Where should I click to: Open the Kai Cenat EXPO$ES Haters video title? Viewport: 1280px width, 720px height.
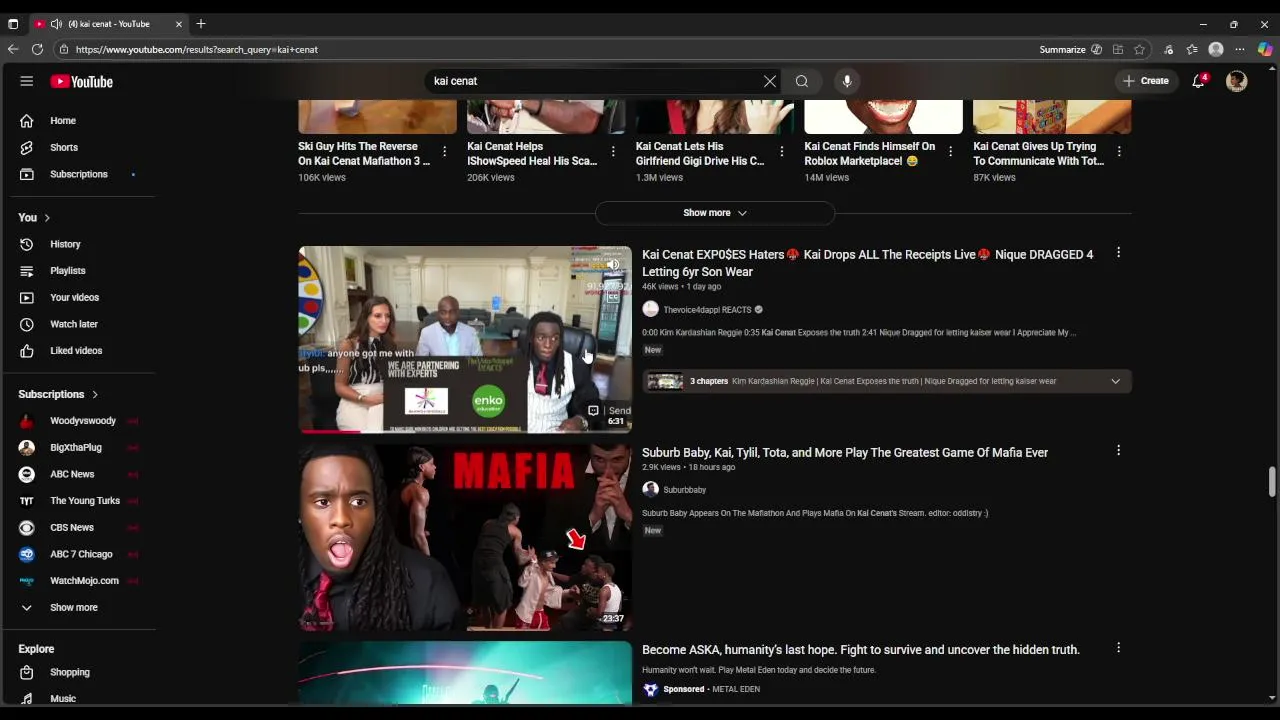tap(868, 263)
